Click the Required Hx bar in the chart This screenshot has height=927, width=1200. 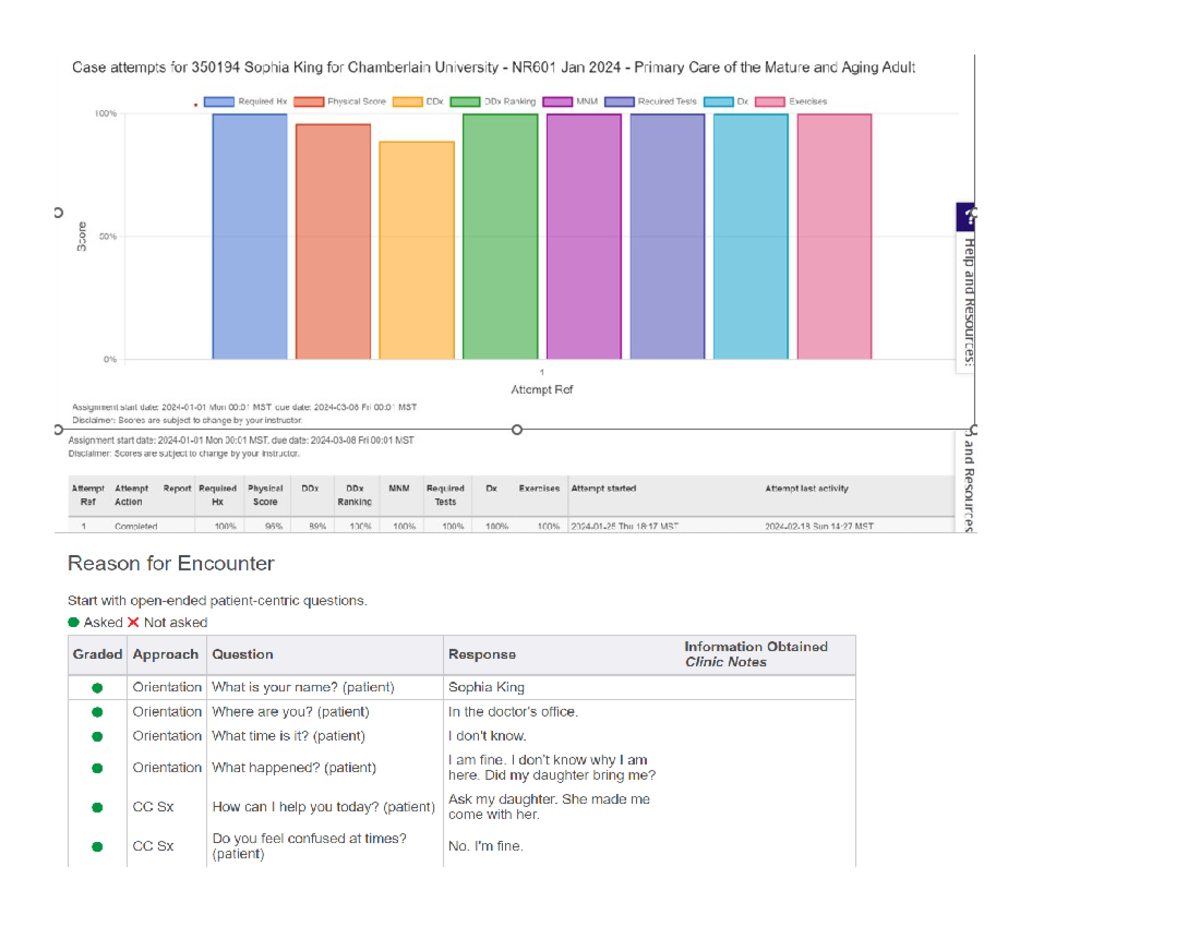248,235
